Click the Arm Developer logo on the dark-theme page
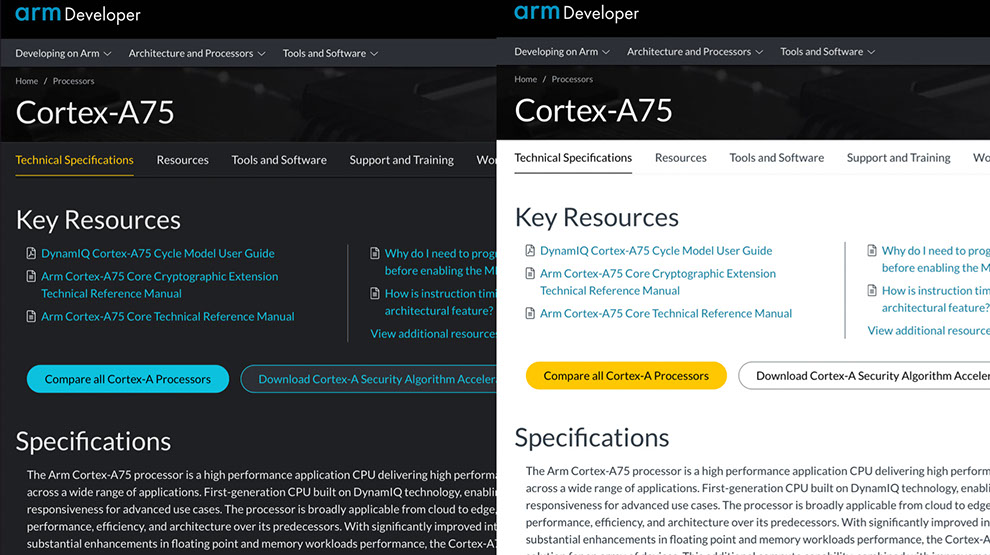Screen dimensions: 990x555 tap(78, 15)
